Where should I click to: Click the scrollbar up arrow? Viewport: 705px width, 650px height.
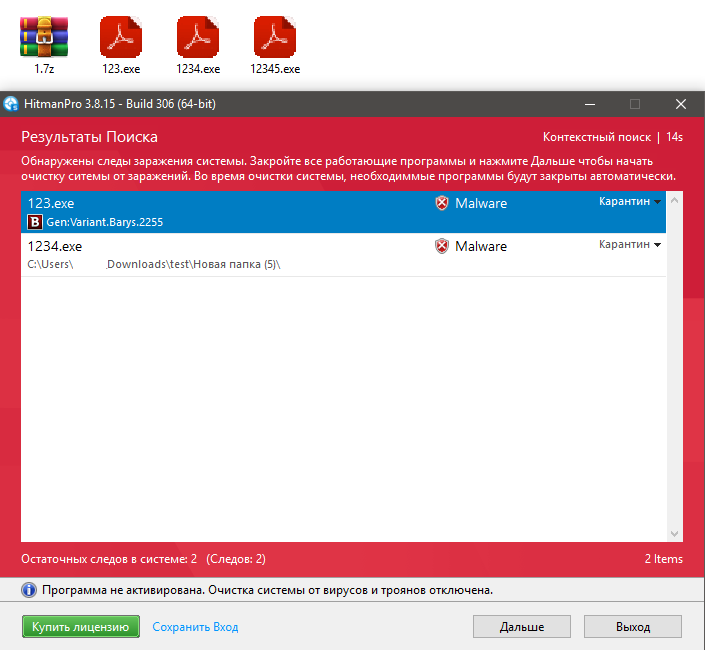coord(674,200)
